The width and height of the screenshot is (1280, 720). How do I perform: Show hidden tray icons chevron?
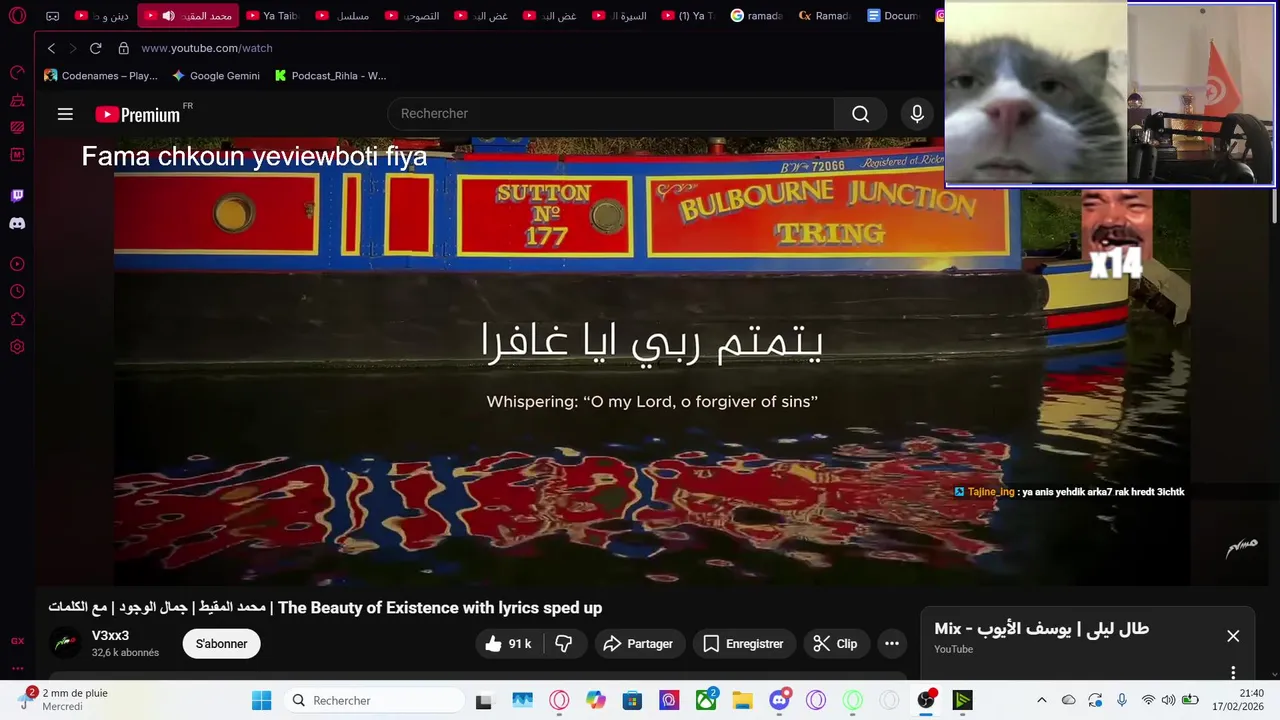(x=1041, y=700)
